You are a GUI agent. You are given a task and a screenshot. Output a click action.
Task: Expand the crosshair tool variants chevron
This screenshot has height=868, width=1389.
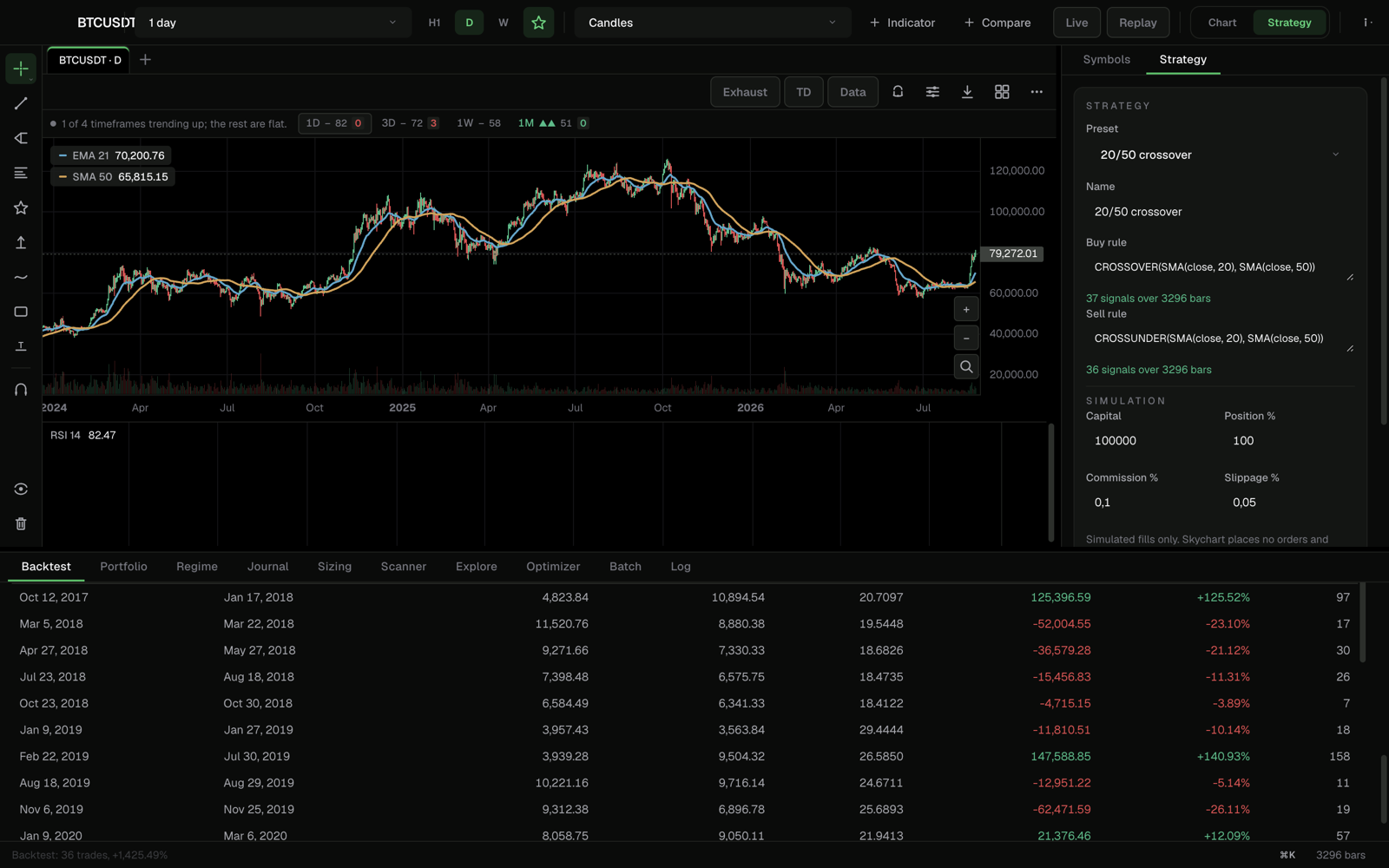coord(31,80)
